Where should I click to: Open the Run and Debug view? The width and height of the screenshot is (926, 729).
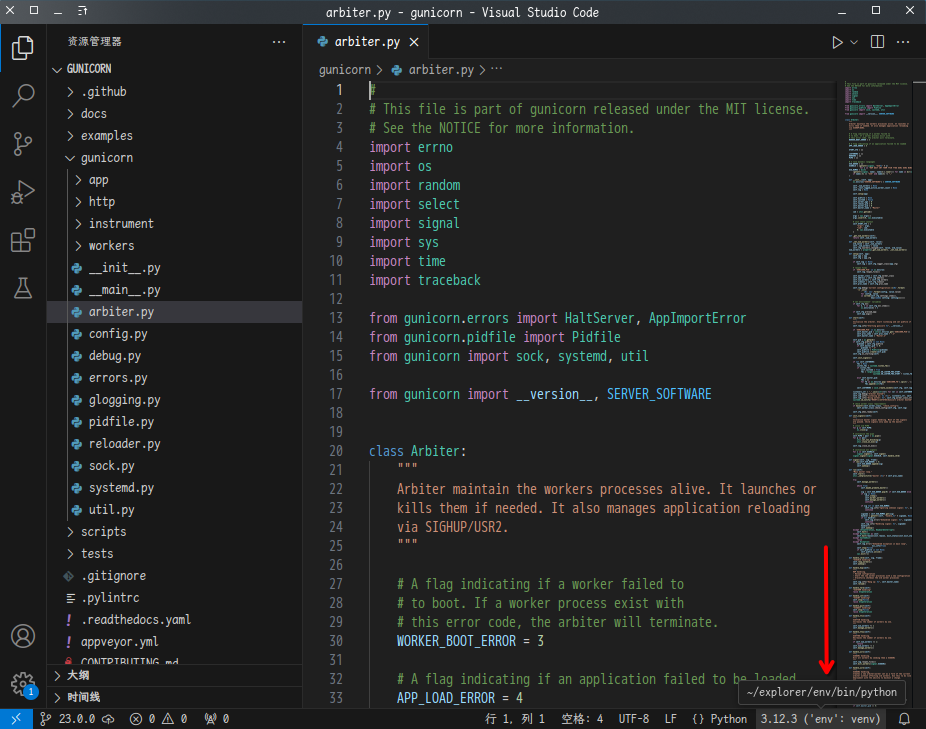pyautogui.click(x=23, y=192)
